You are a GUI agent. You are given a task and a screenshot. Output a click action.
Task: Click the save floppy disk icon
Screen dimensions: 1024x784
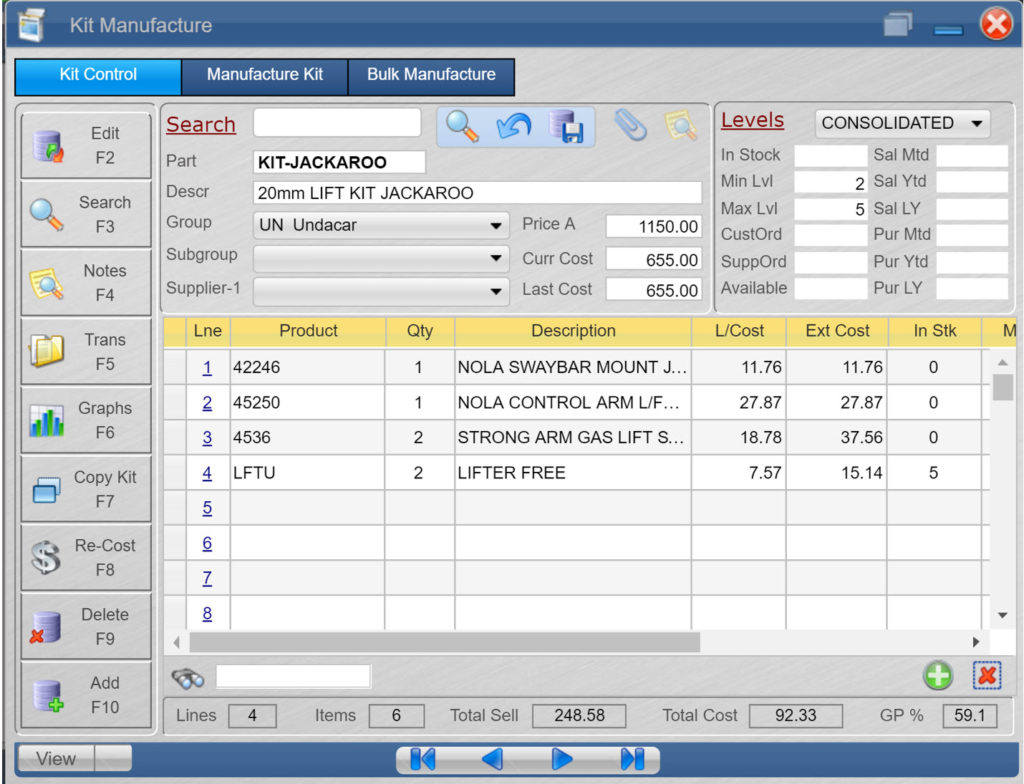tap(566, 127)
